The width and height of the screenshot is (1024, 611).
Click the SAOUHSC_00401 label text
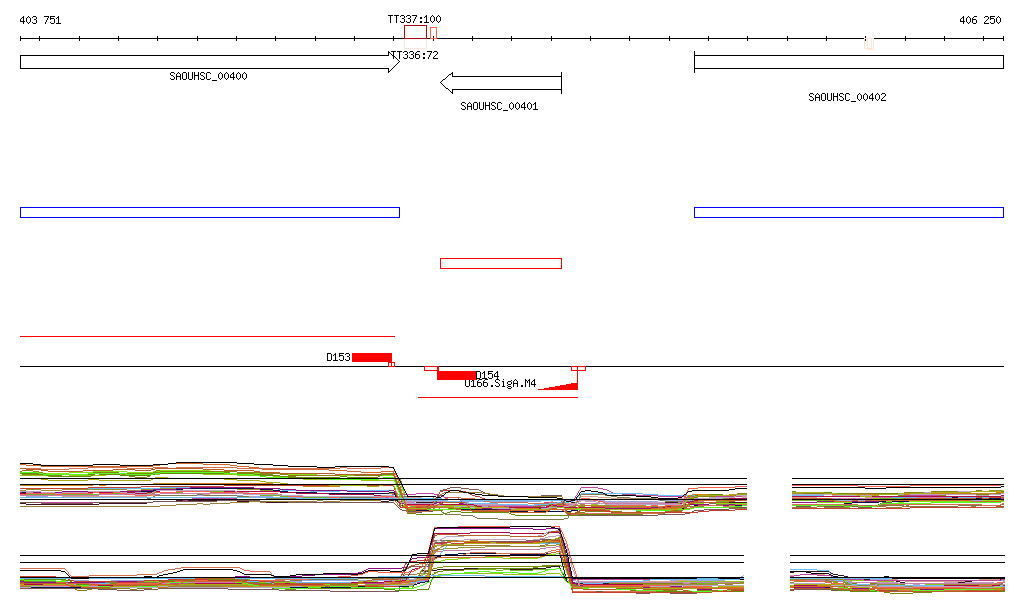tap(499, 106)
